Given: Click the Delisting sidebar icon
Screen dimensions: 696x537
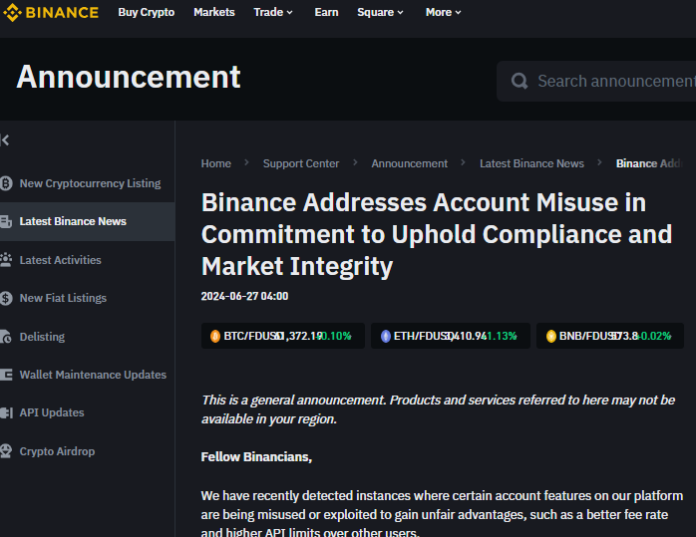Looking at the screenshot, I should [x=6, y=337].
